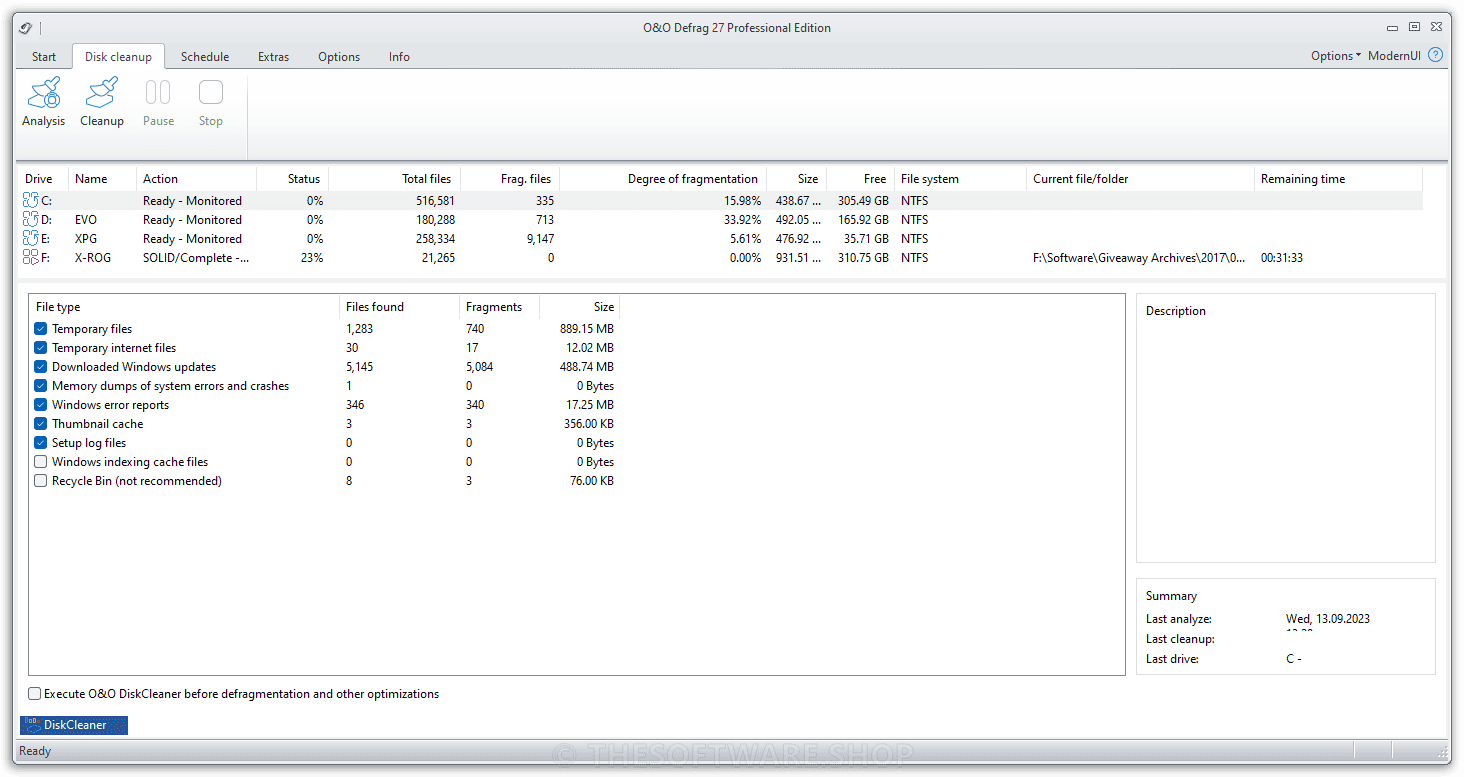Image resolution: width=1464 pixels, height=777 pixels.
Task: Select drive C: icon in list
Action: point(31,201)
